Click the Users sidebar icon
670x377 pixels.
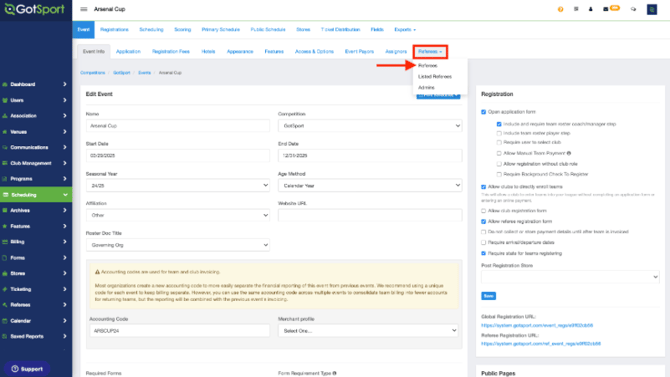(x=5, y=100)
